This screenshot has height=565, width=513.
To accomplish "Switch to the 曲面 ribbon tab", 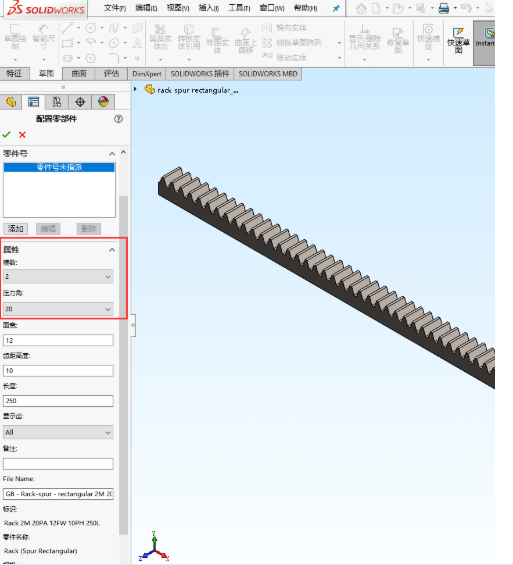I will [x=79, y=74].
